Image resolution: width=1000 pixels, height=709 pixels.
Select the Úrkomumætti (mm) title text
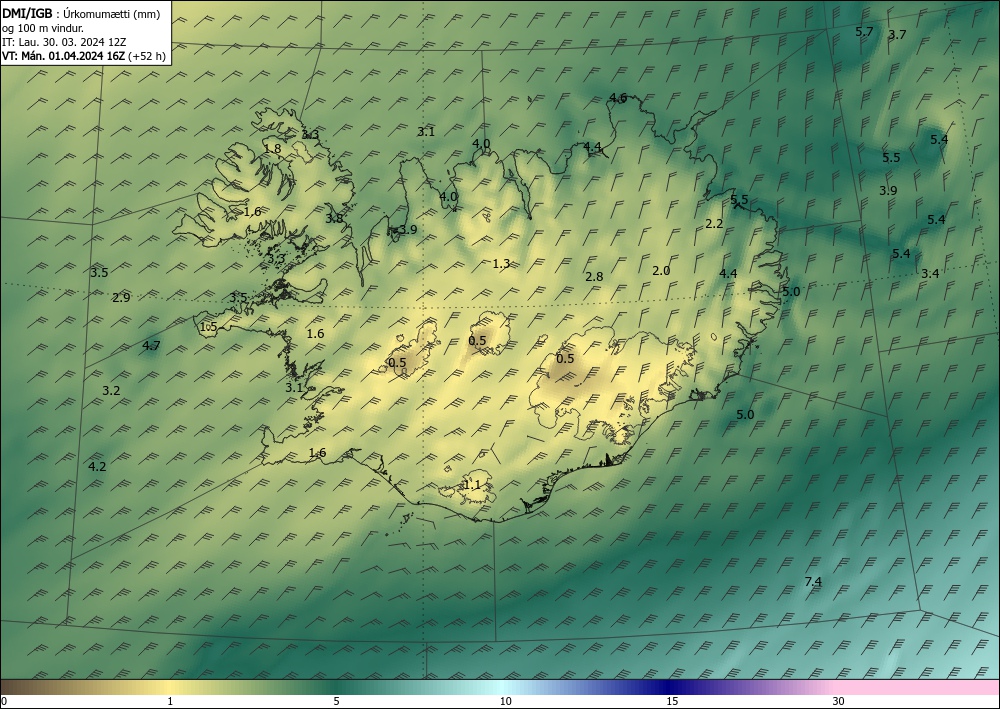click(112, 13)
